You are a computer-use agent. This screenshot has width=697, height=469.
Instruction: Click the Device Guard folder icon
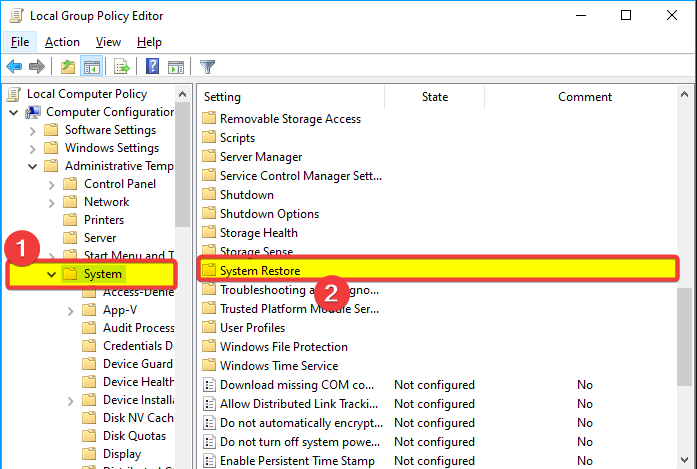click(89, 364)
